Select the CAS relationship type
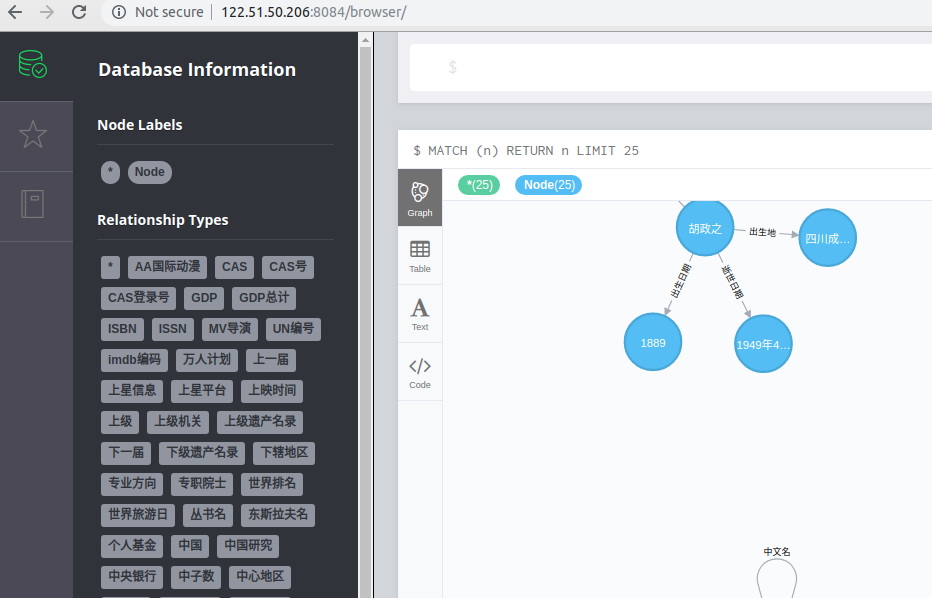 234,267
